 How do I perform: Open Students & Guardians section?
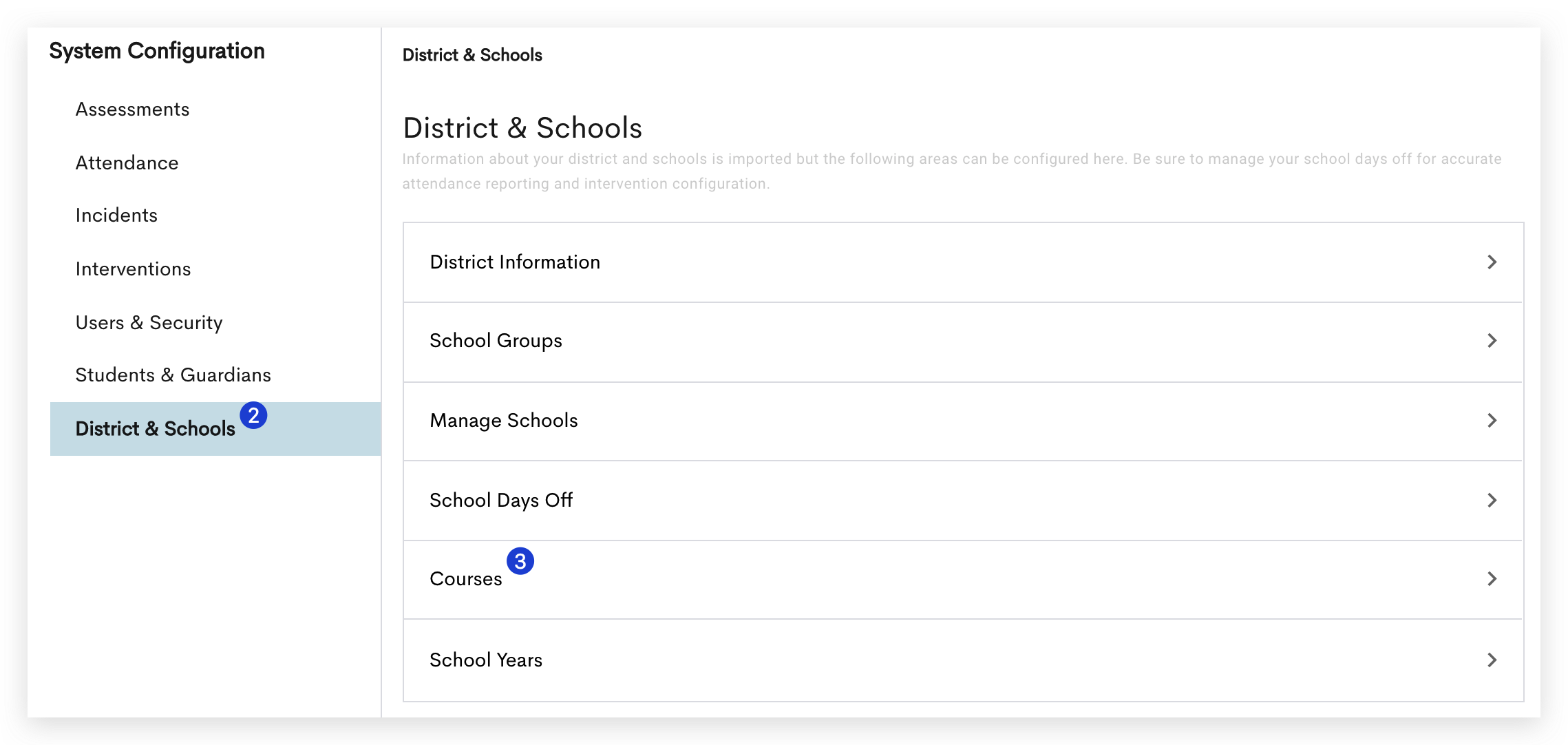[173, 375]
